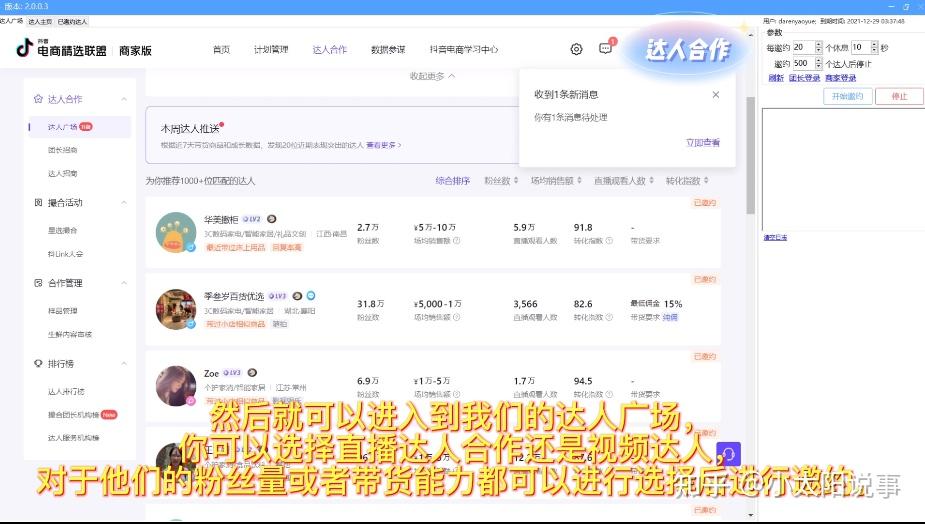Sort the creator list by 转化指数
Image resolution: width=925 pixels, height=524 pixels.
[x=687, y=181]
